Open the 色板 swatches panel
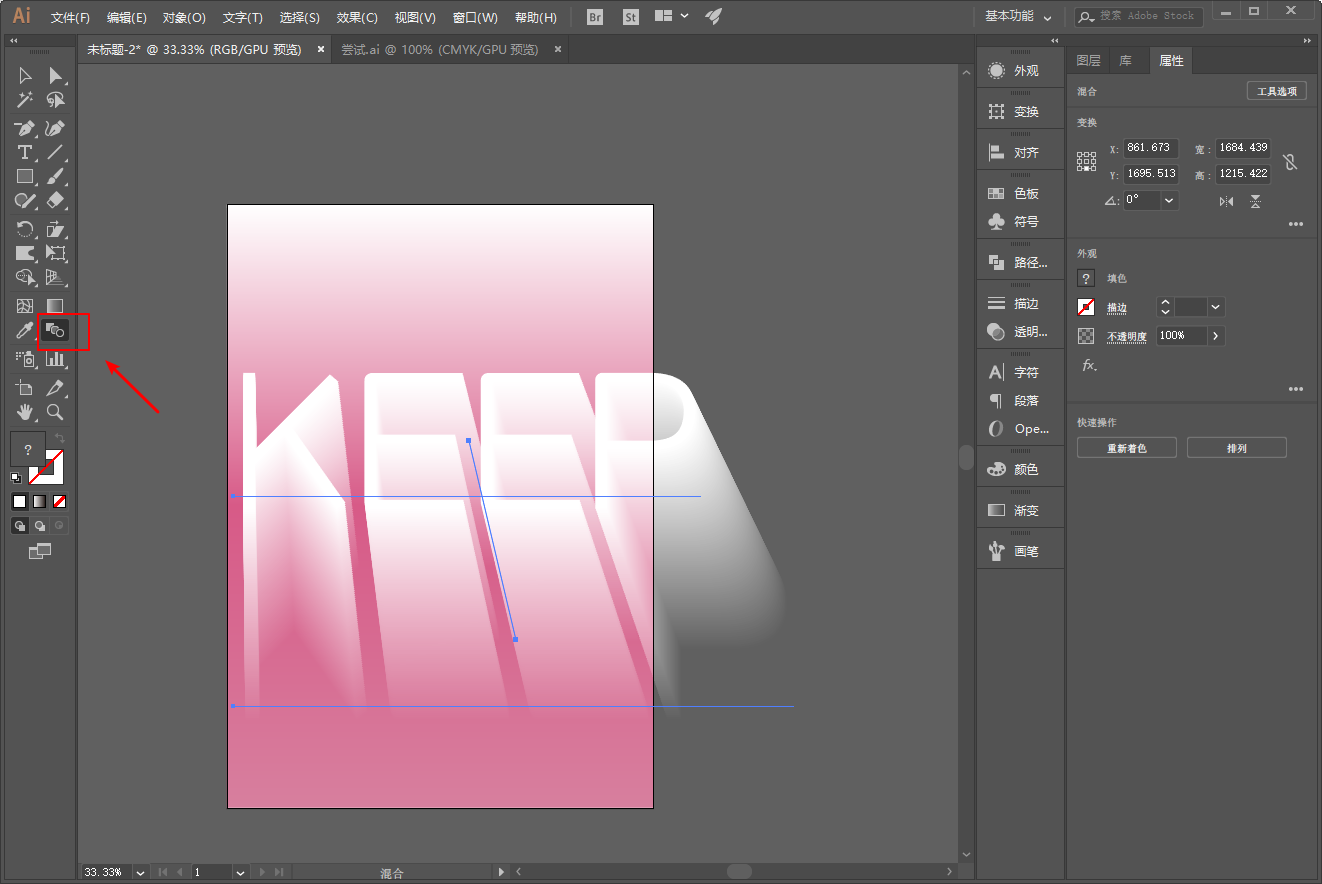 (x=1014, y=193)
